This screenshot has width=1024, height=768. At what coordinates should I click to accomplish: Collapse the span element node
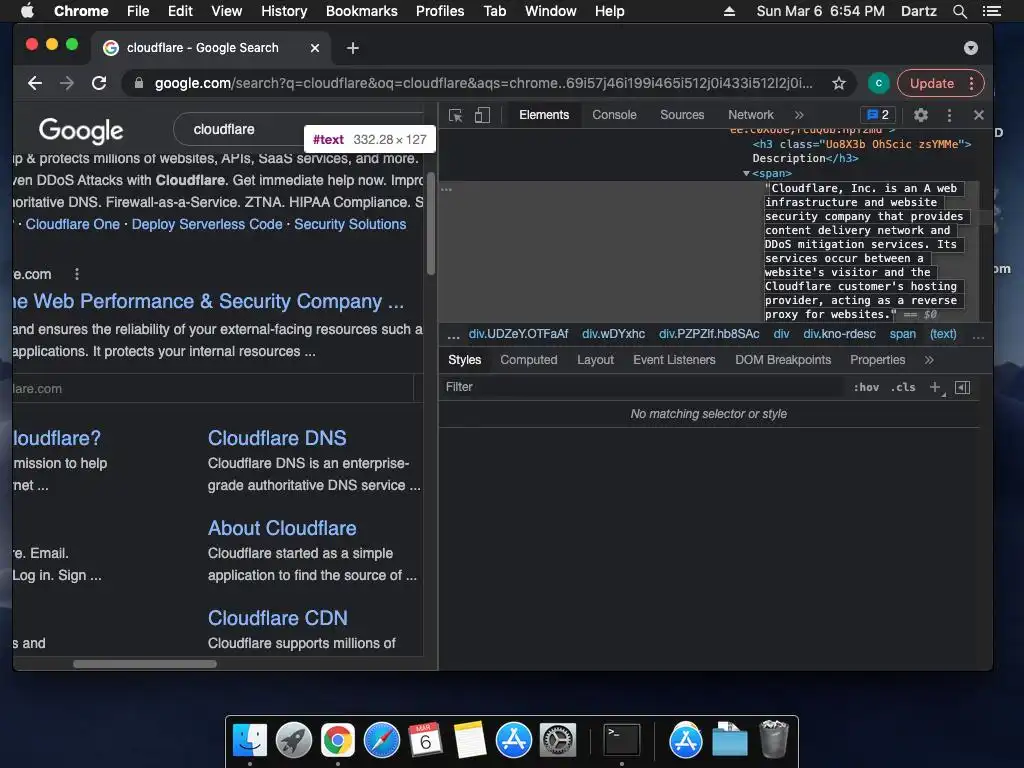coord(746,174)
